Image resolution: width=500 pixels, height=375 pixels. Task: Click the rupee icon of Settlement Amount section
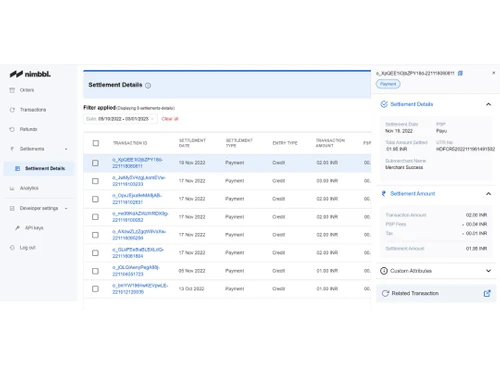pyautogui.click(x=384, y=193)
